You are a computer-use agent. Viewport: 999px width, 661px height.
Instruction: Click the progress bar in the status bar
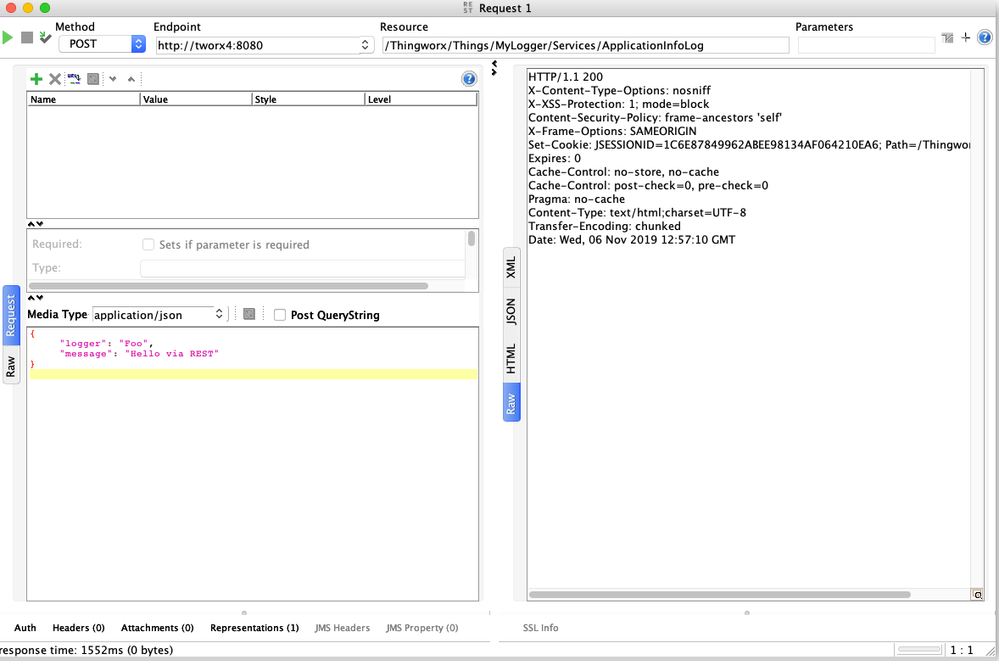coord(919,650)
